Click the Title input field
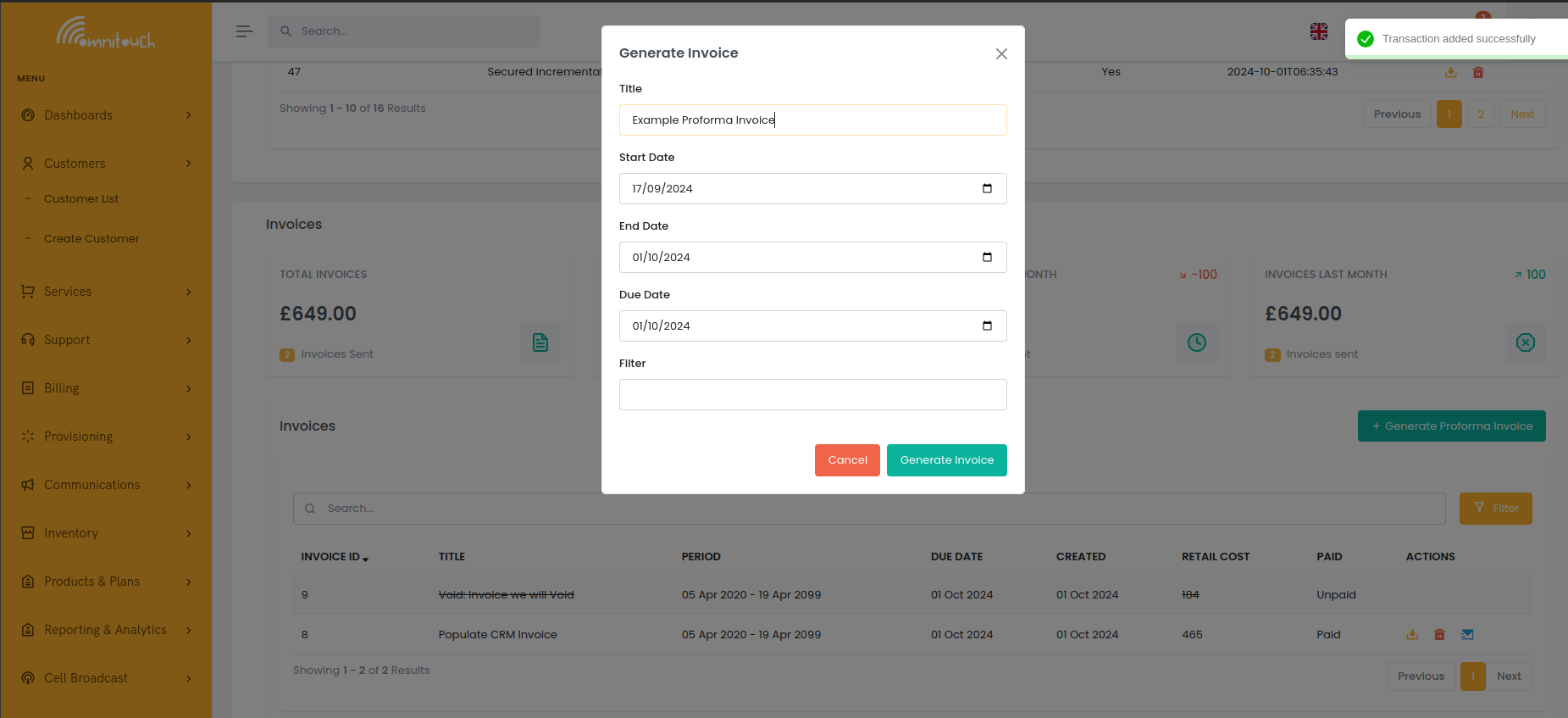The height and width of the screenshot is (718, 1568). pos(812,120)
